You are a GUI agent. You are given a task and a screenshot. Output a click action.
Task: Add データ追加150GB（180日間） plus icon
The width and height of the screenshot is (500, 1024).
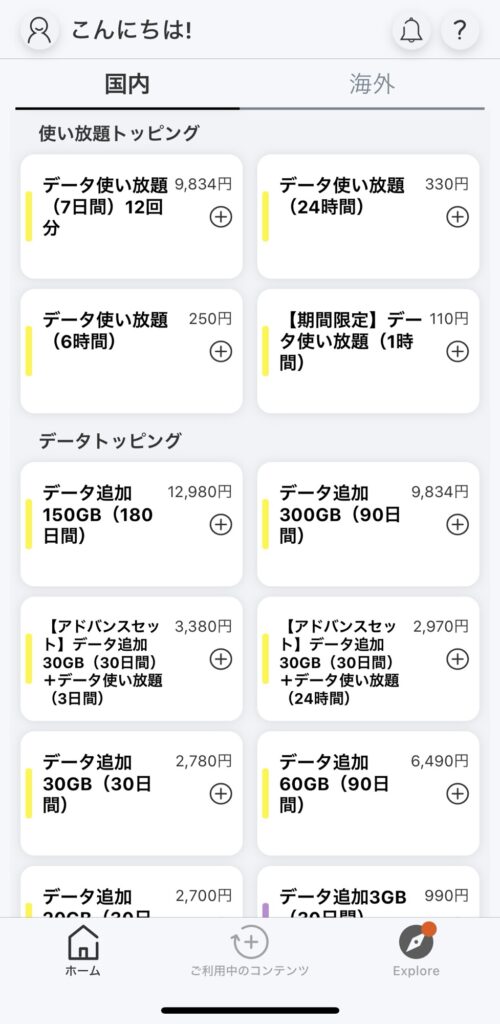pos(221,524)
